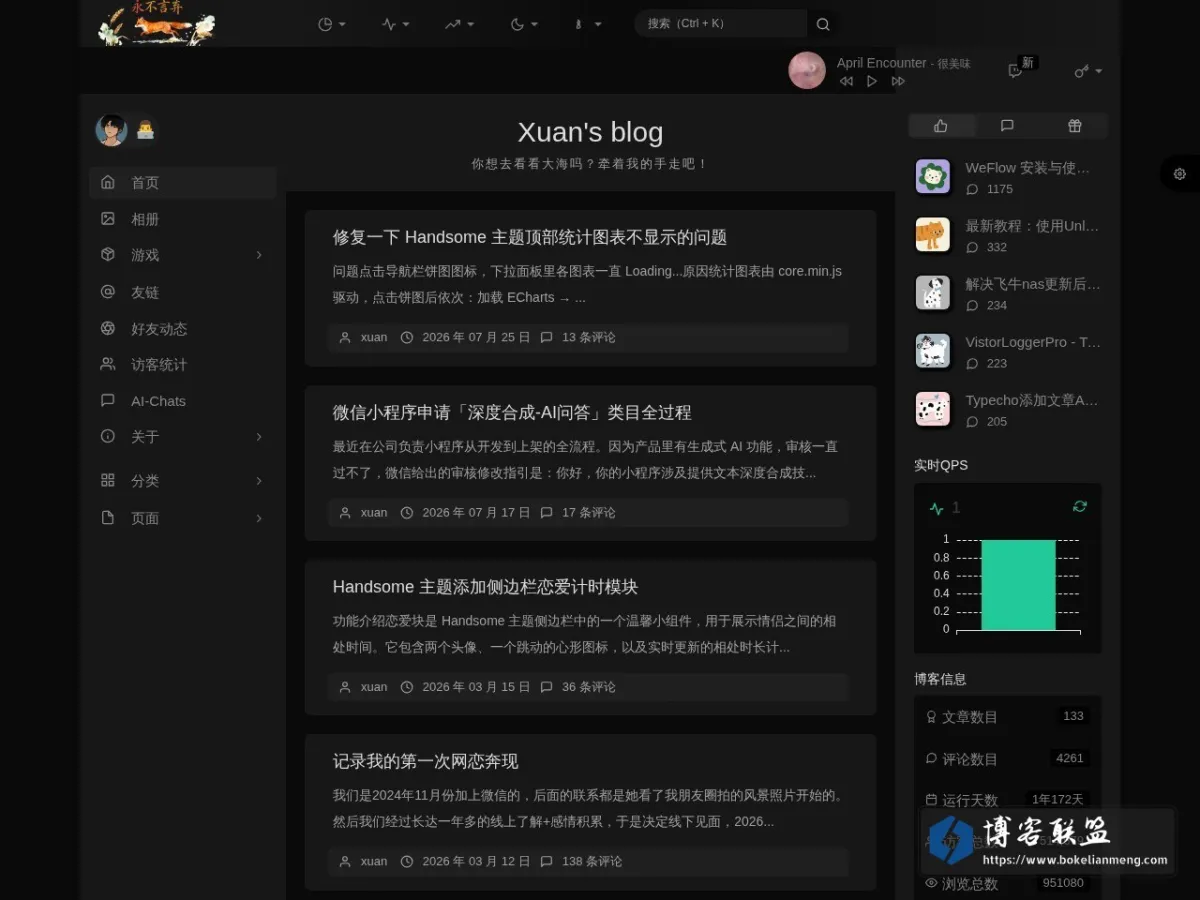Open popular post WeFlow 安装与使…

tap(1027, 168)
